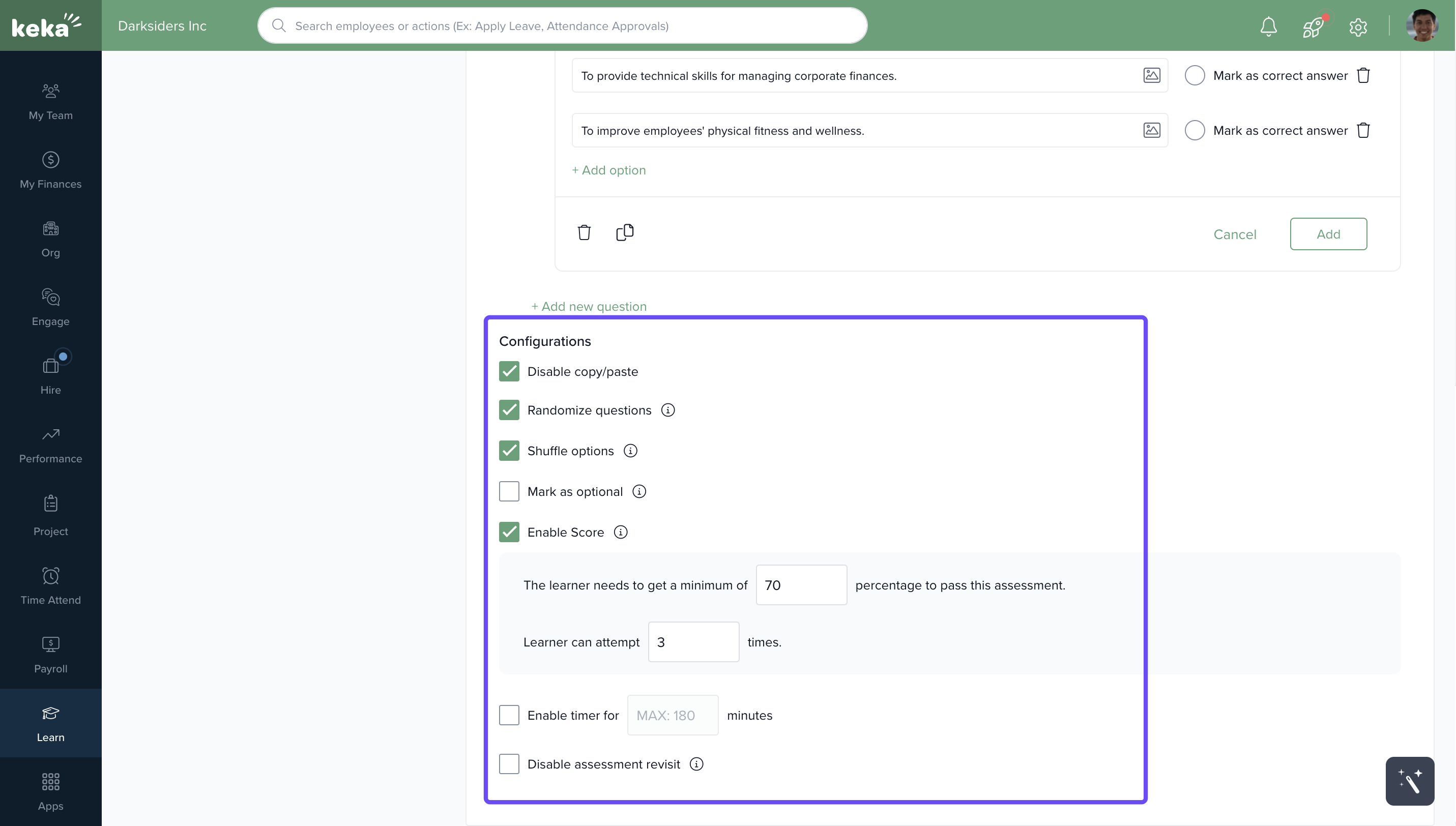Viewport: 1456px width, 826px height.
Task: Click the Add button
Action: (1328, 234)
